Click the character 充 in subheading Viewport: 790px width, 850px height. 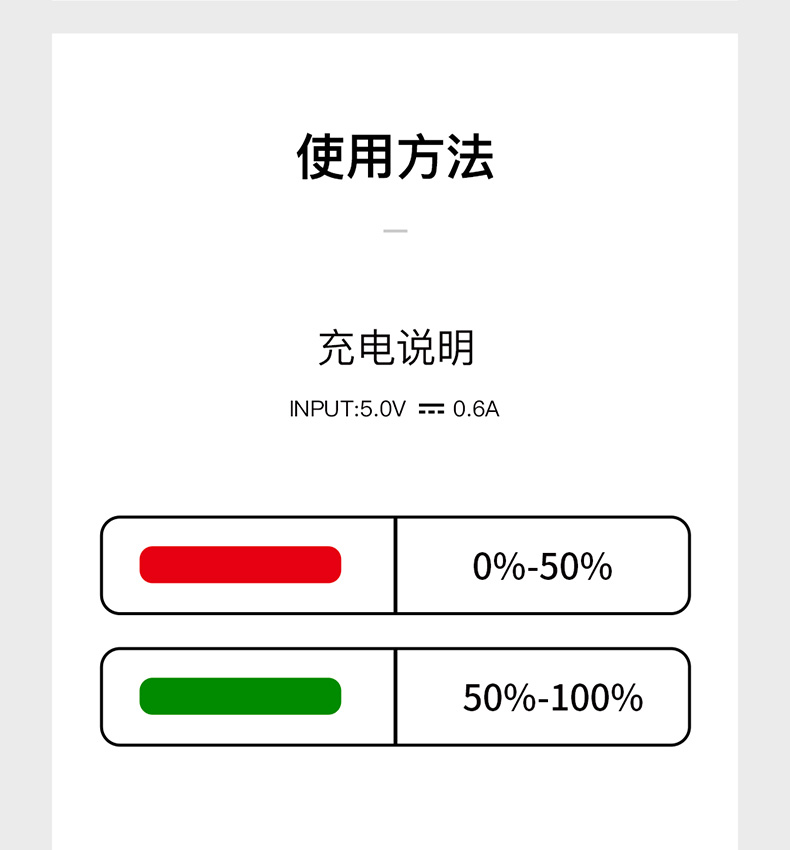pyautogui.click(x=337, y=347)
